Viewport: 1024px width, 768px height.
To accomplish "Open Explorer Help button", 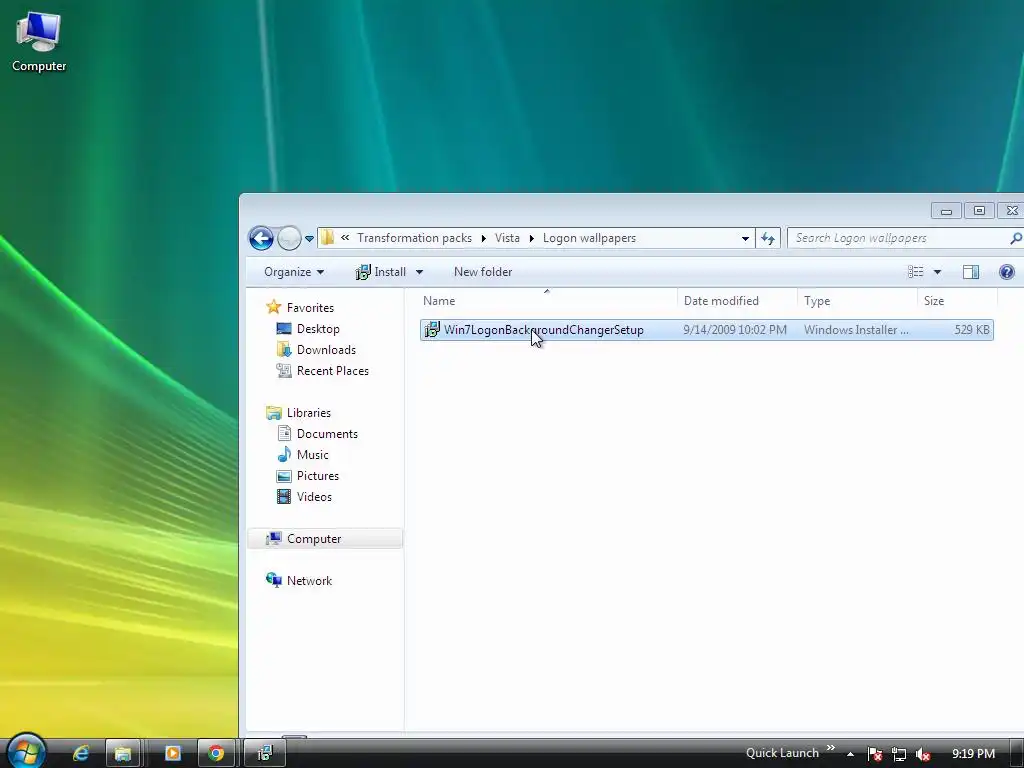I will [1006, 272].
